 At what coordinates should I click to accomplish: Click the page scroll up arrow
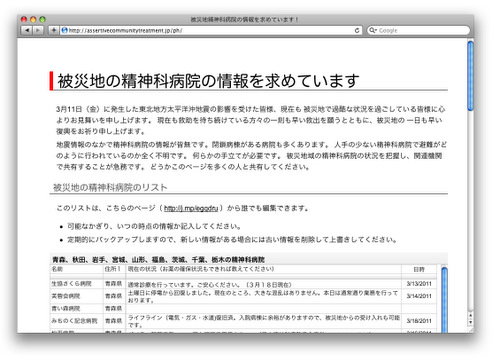[470, 315]
